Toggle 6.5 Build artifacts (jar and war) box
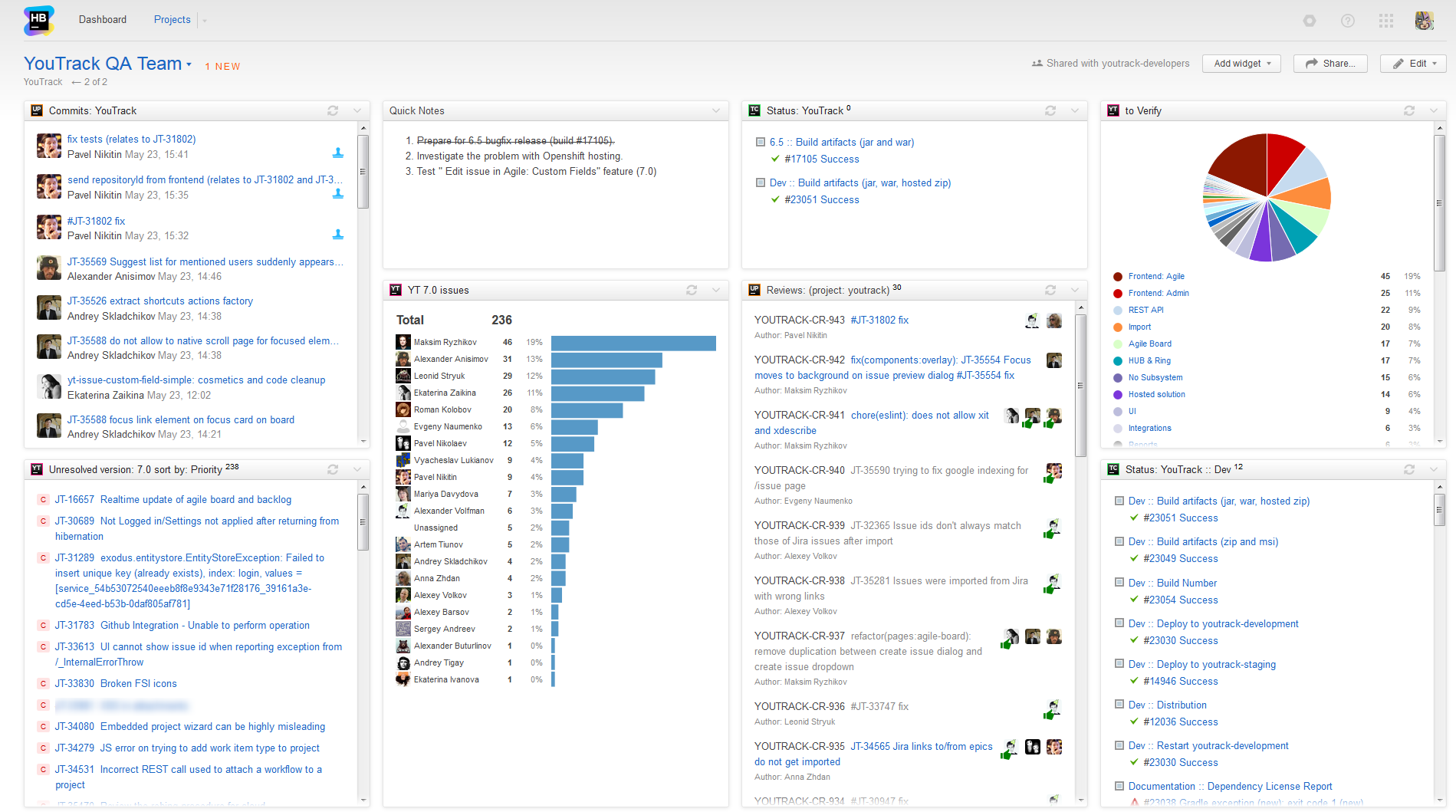Screen dimensions: 1456x812 [x=761, y=142]
